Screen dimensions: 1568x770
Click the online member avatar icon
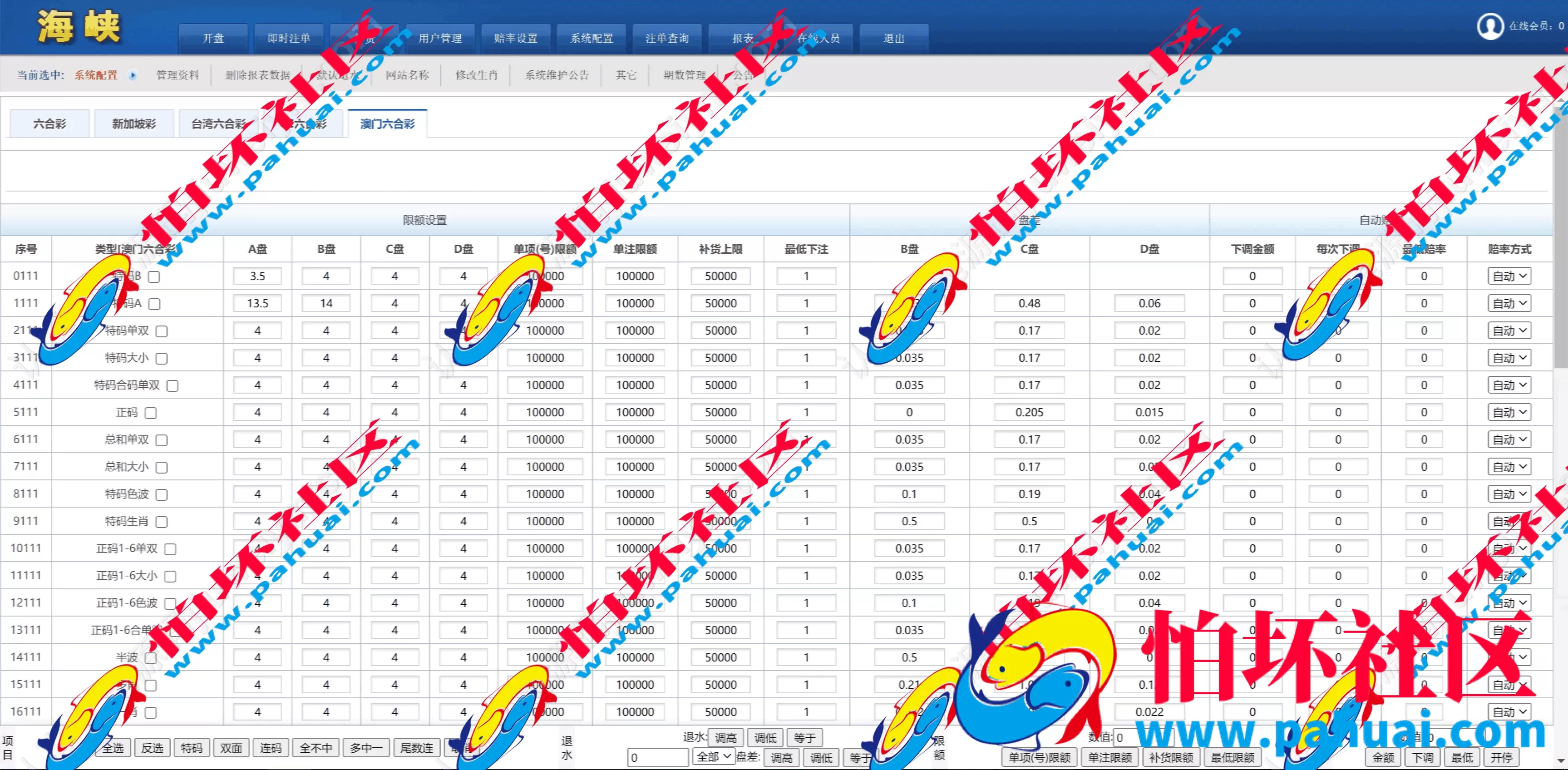click(x=1490, y=26)
